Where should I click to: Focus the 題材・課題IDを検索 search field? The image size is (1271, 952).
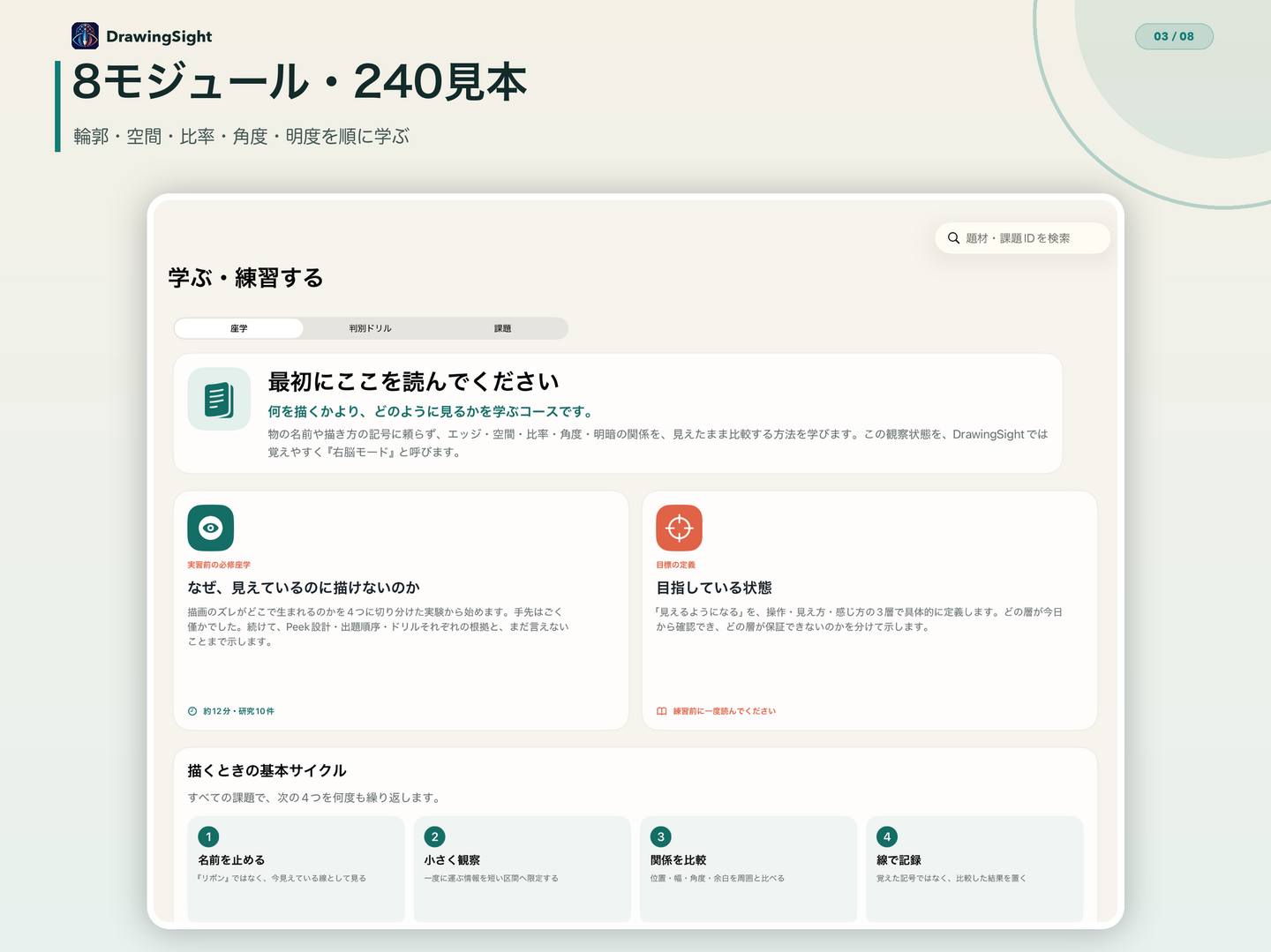[x=1022, y=238]
